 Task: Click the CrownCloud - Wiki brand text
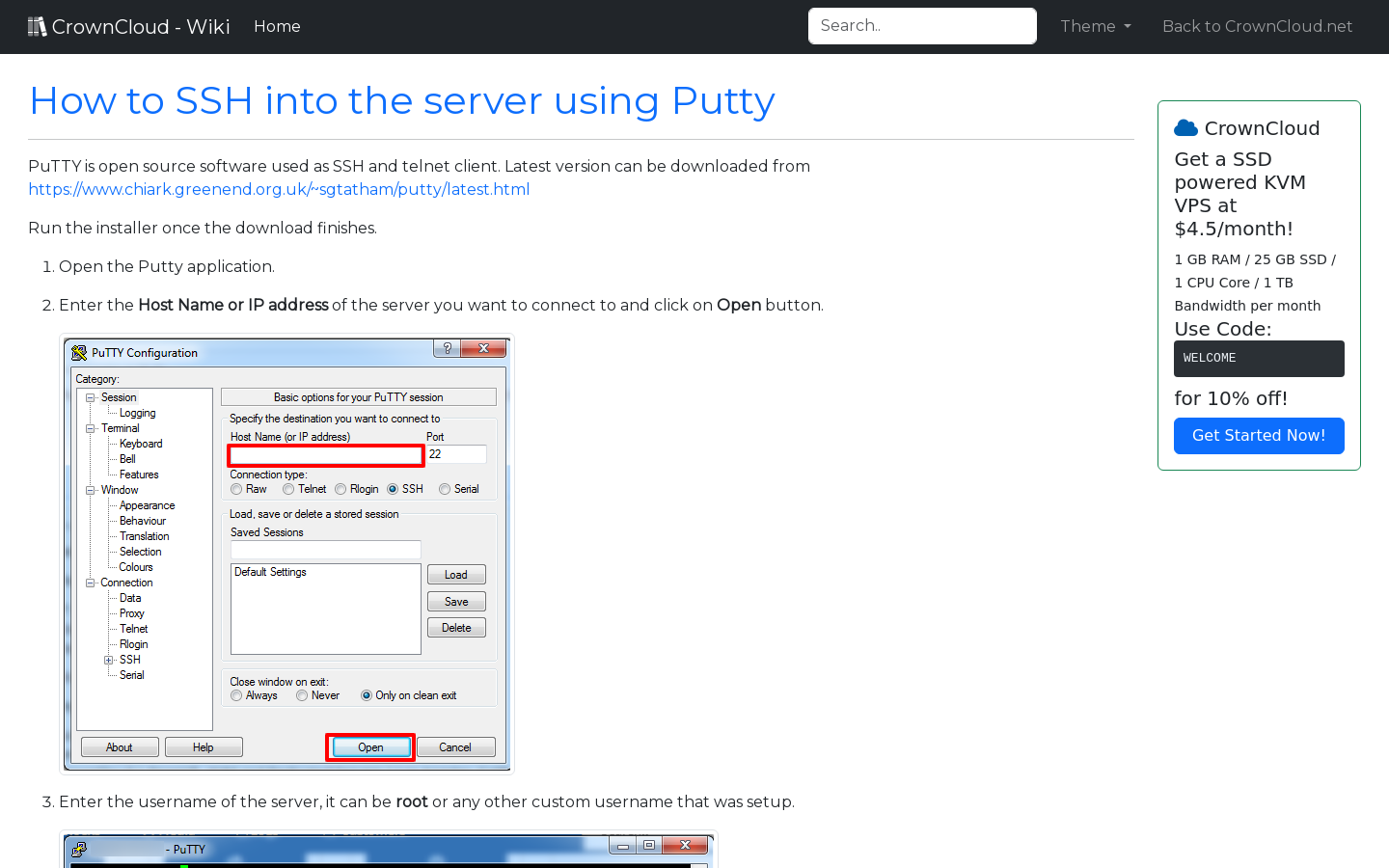pos(141,26)
